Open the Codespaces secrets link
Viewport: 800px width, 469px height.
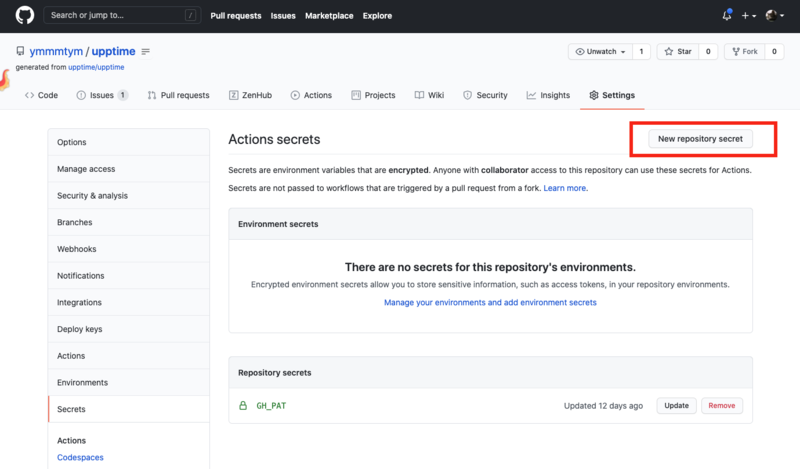(80, 457)
